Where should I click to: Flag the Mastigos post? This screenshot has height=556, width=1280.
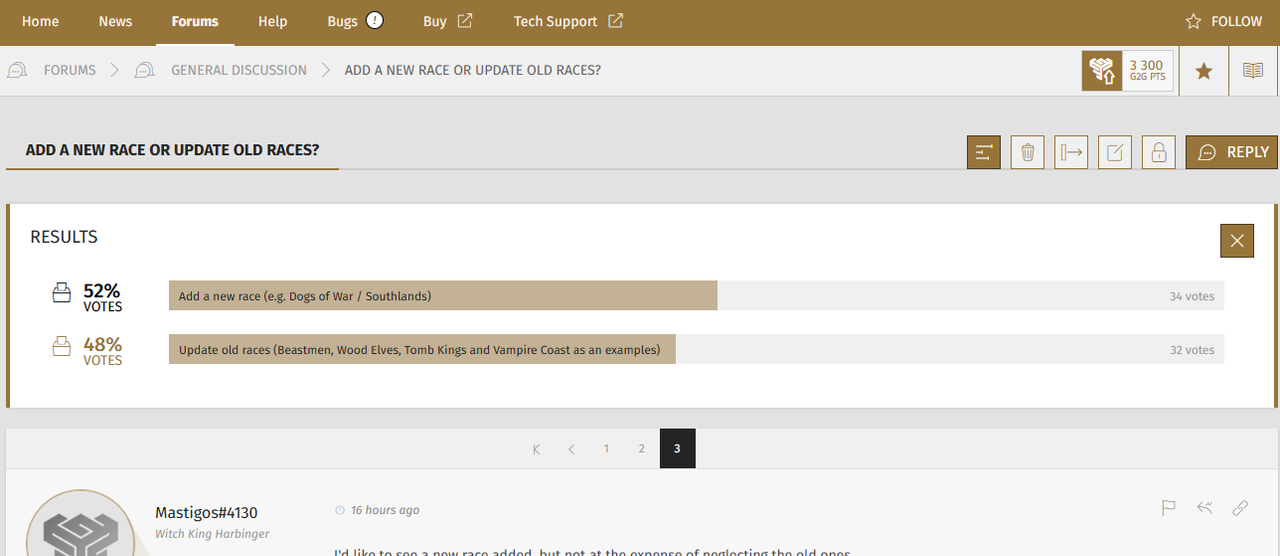coord(1168,508)
